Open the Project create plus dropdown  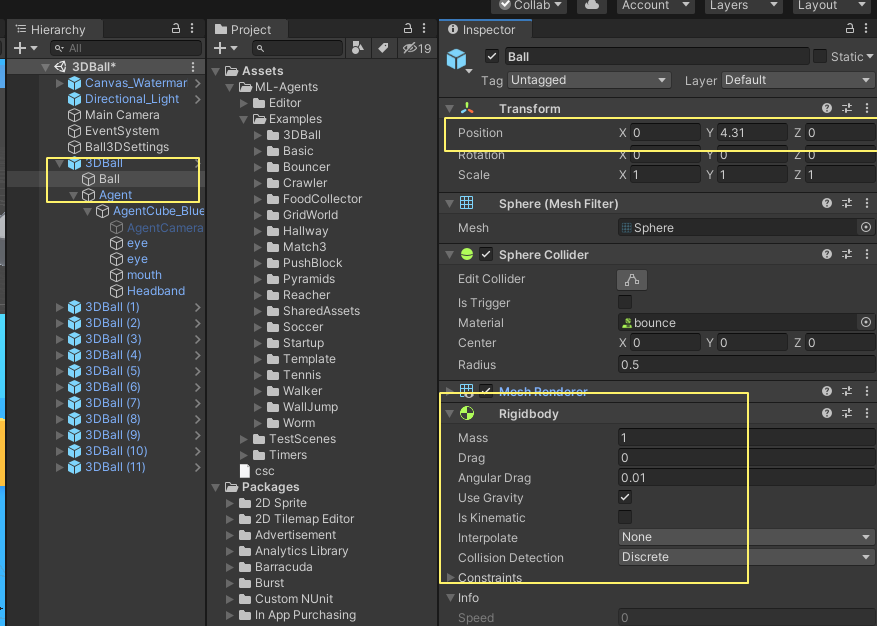click(x=225, y=48)
